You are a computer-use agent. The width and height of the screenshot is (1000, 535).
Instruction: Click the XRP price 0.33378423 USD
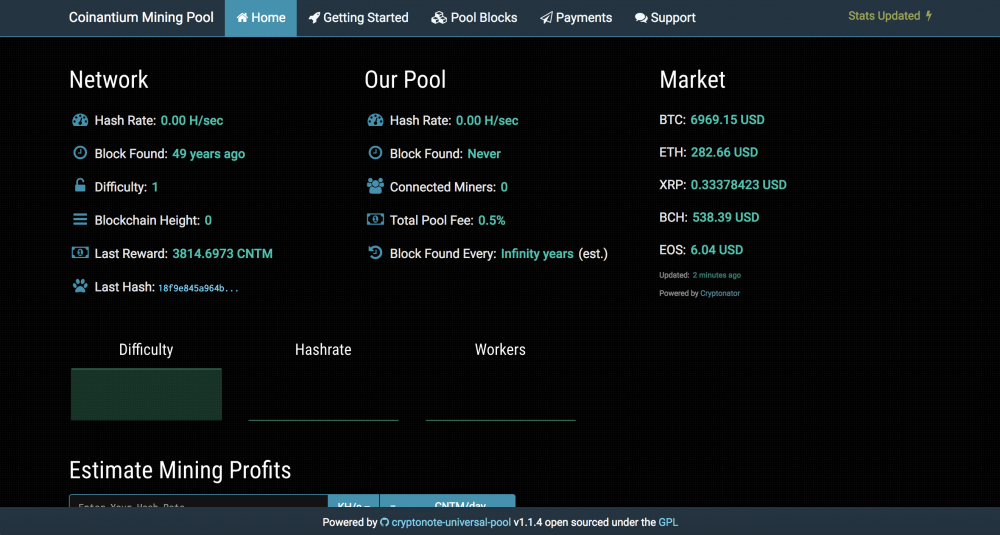coord(739,185)
